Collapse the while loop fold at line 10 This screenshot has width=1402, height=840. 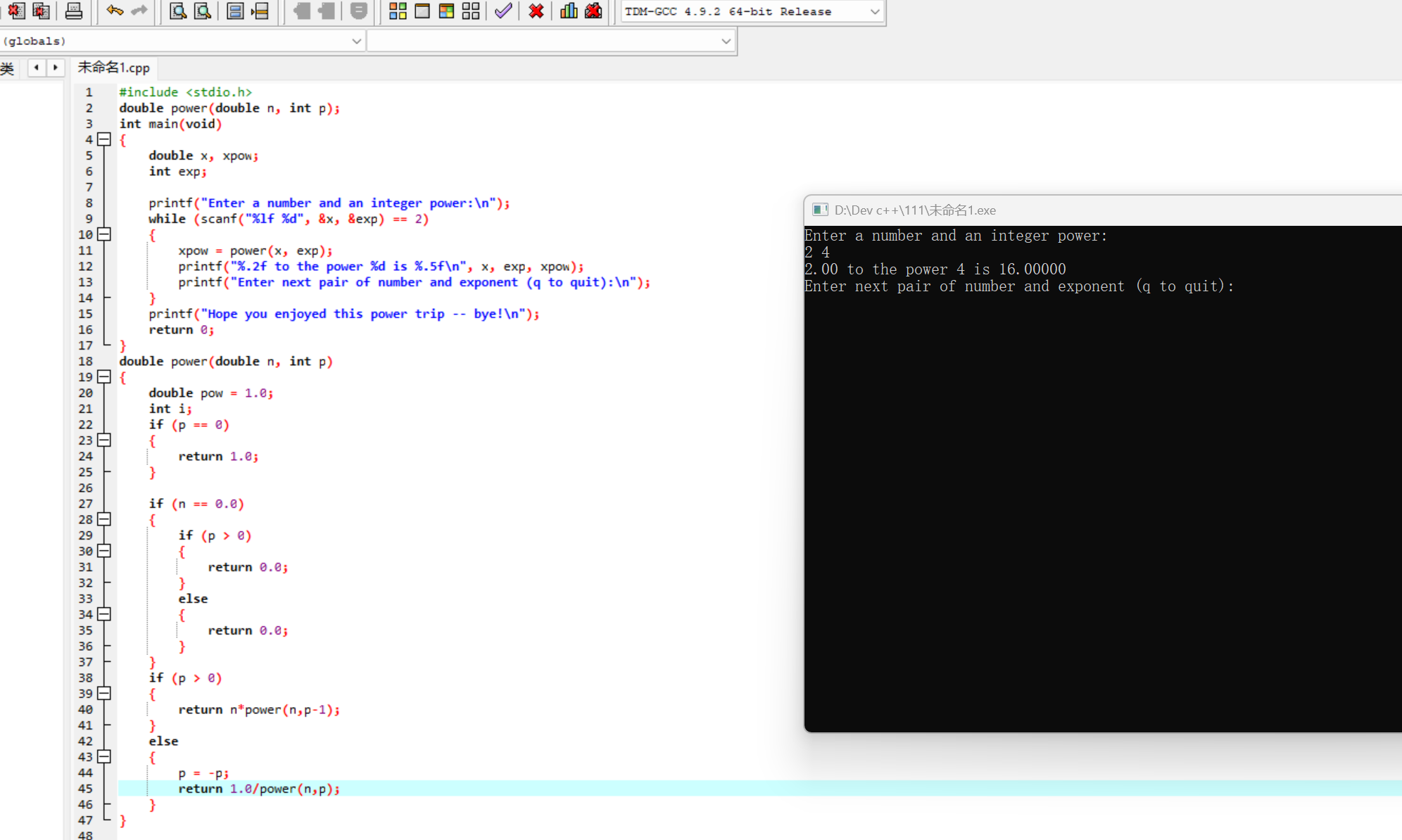coord(104,234)
